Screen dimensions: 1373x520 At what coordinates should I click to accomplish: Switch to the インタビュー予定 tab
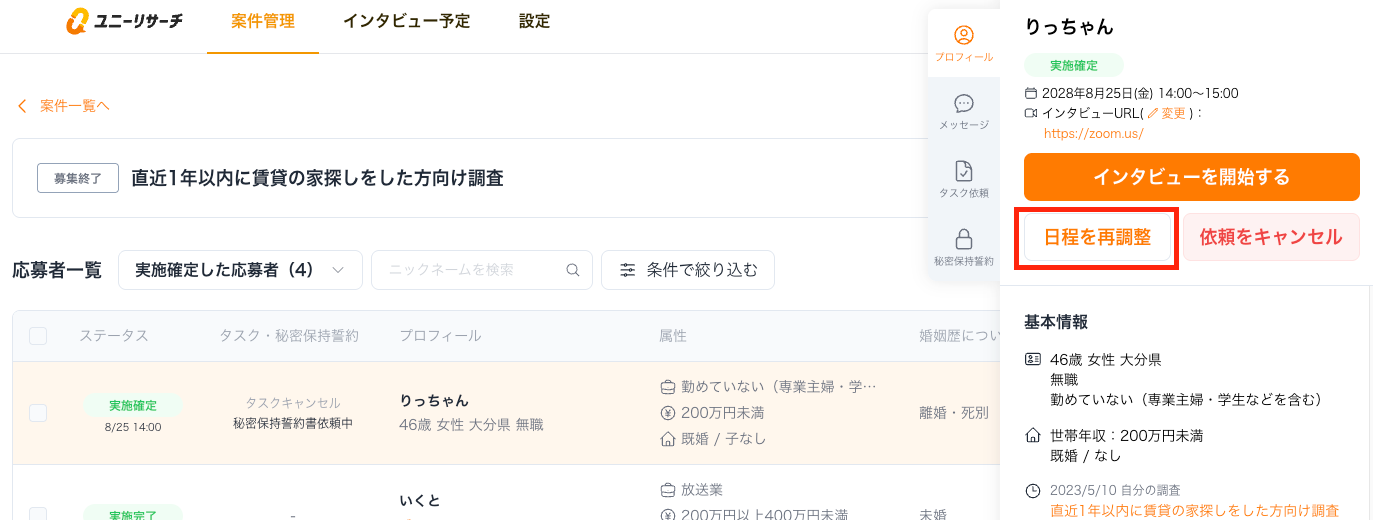(x=406, y=21)
